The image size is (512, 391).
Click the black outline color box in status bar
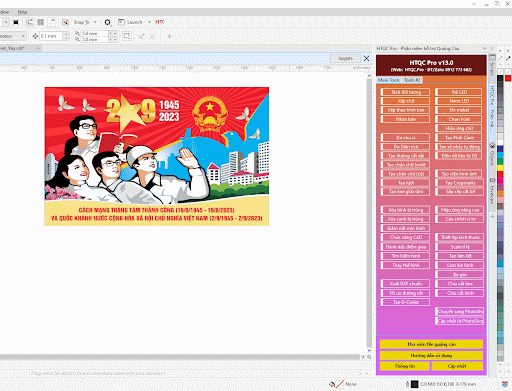[x=414, y=384]
